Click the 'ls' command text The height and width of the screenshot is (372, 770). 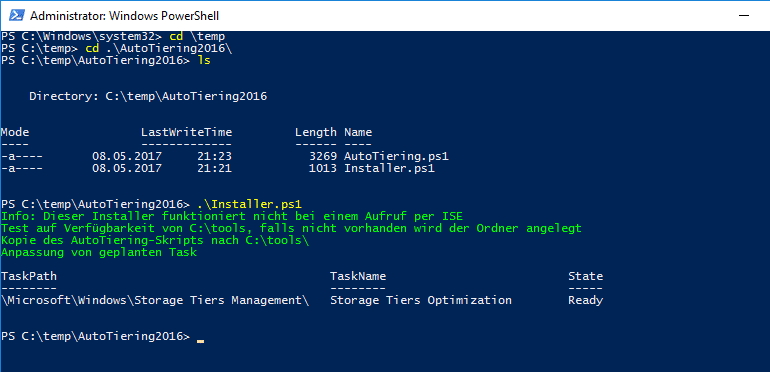(x=204, y=60)
